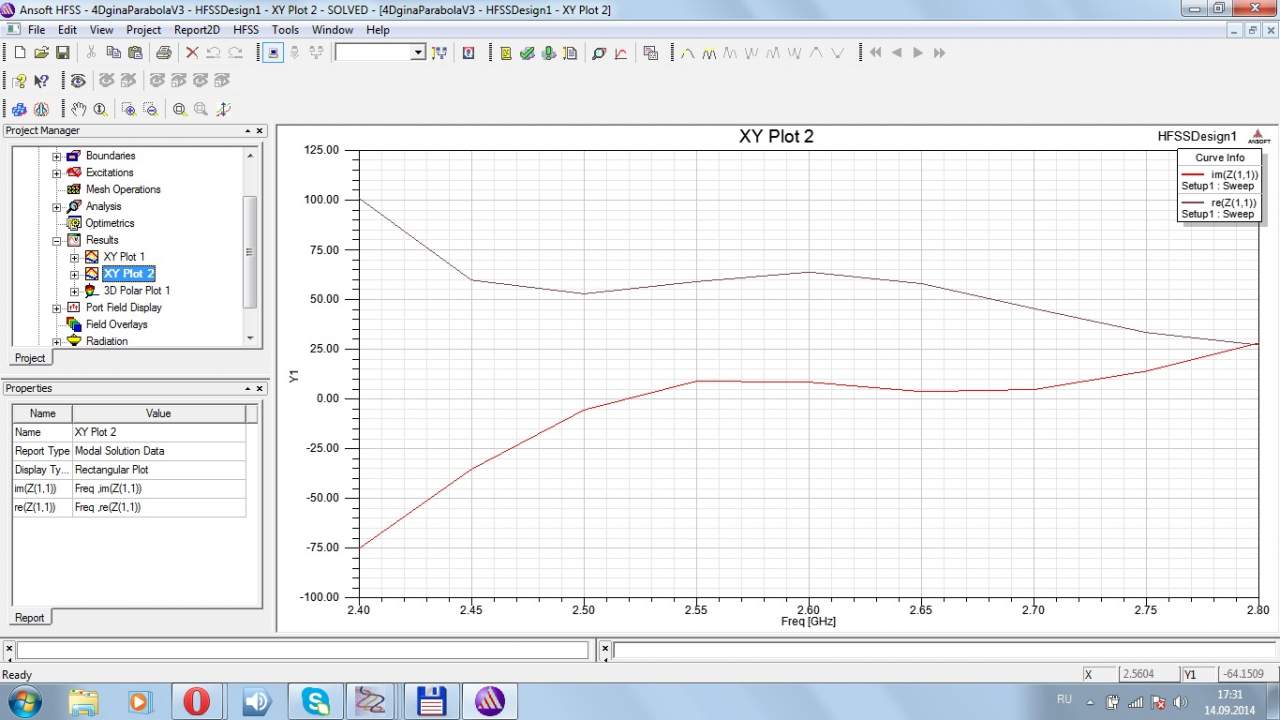Click the red Delete X icon

tap(191, 53)
